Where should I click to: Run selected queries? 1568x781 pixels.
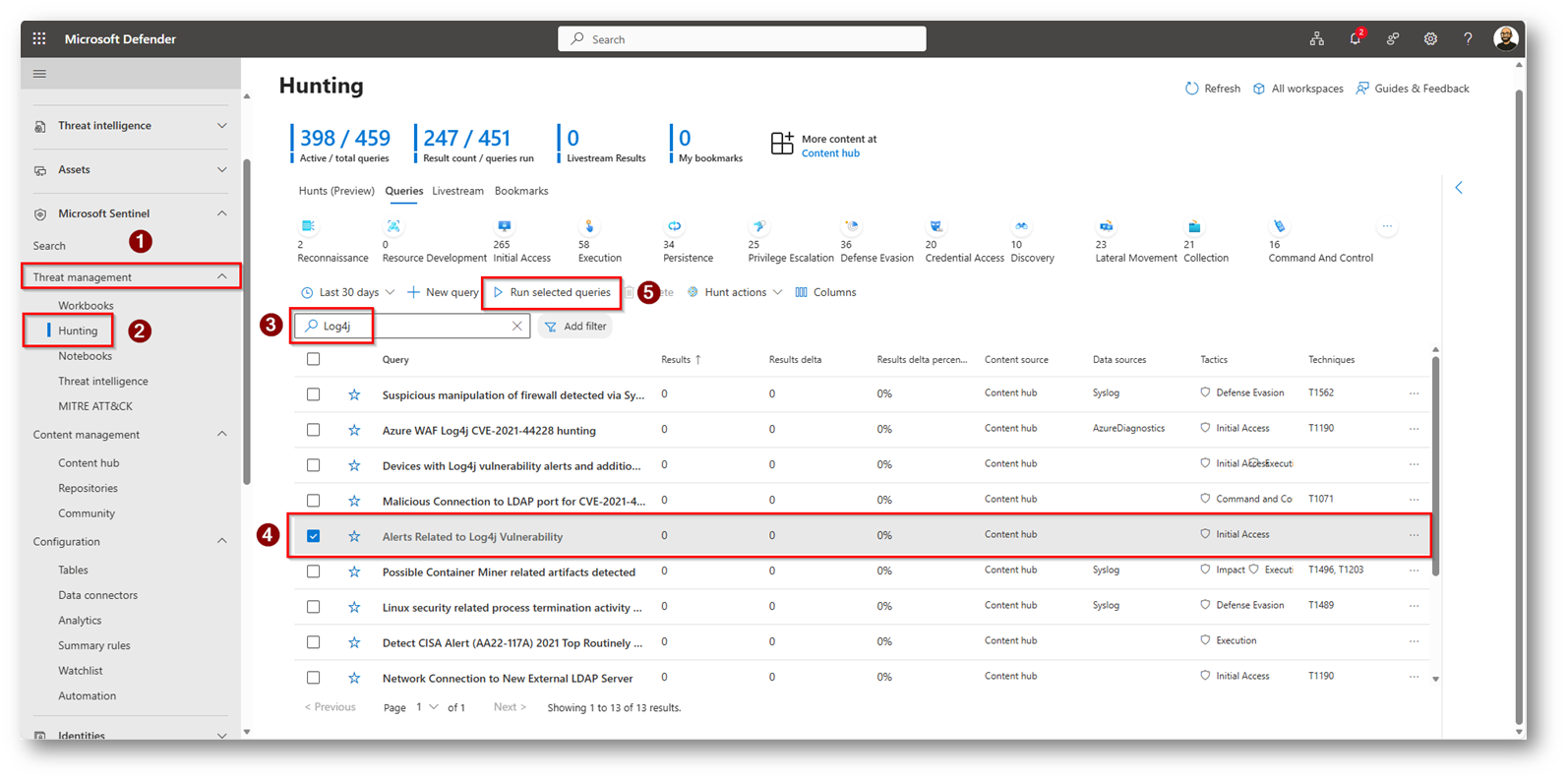(x=552, y=293)
